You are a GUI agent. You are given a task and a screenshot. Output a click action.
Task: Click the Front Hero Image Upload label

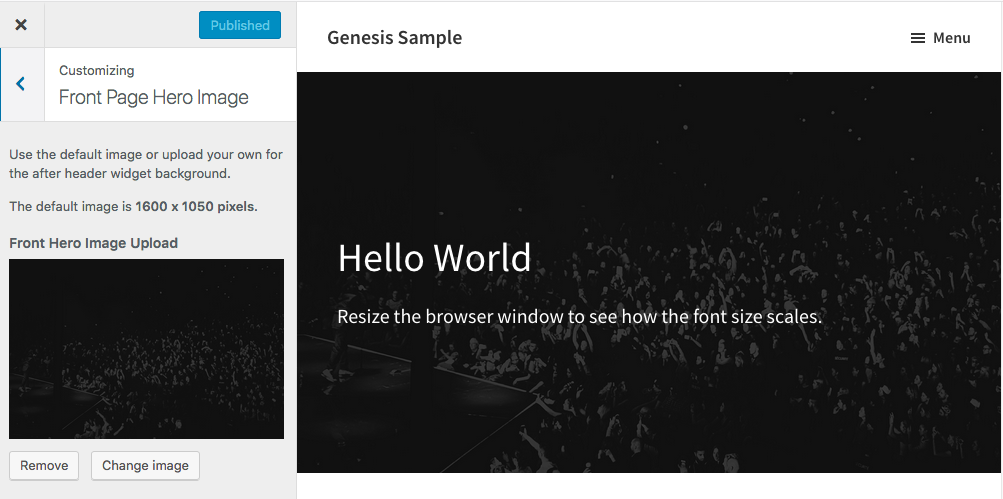click(x=93, y=243)
